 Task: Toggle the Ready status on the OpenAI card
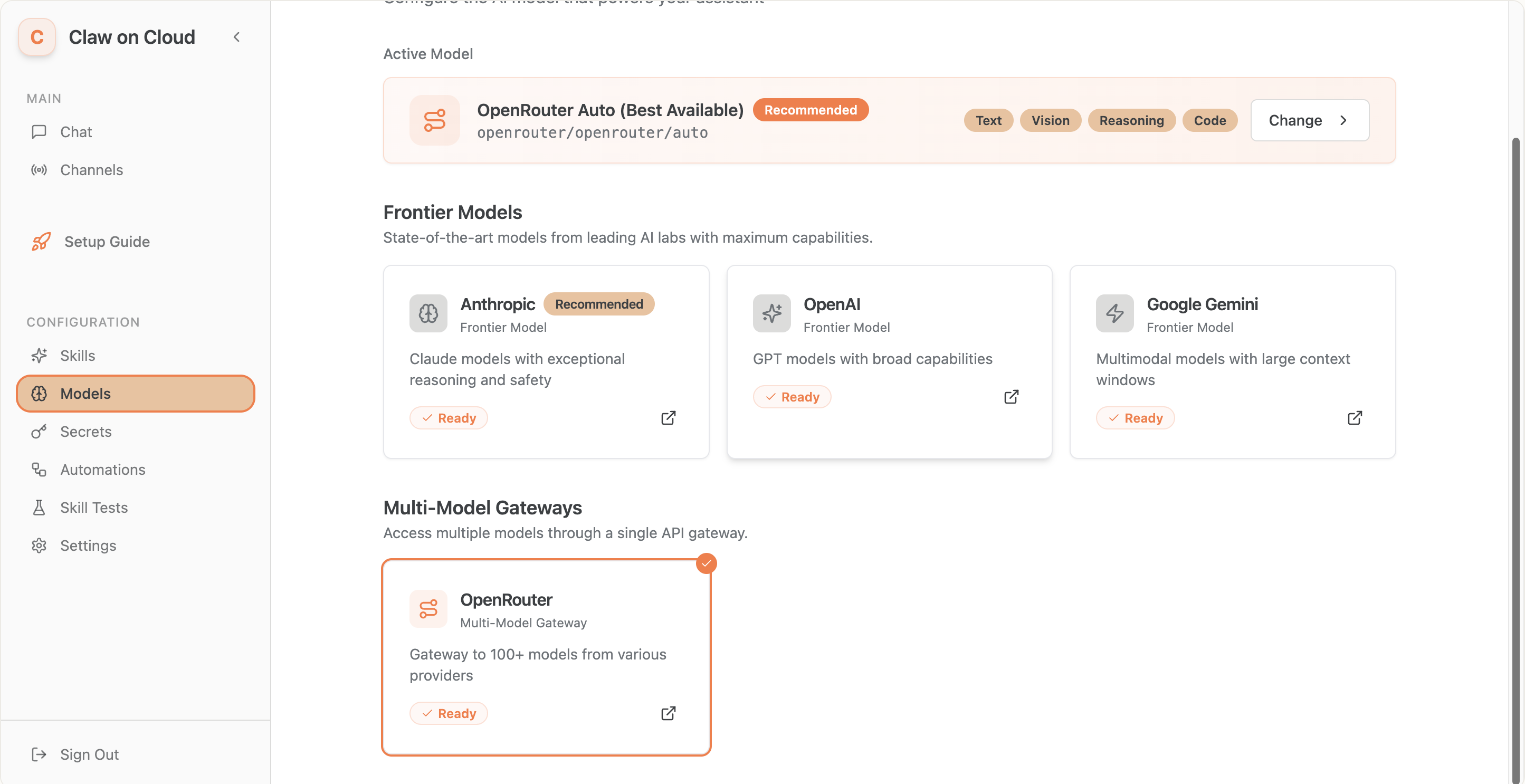pos(792,396)
